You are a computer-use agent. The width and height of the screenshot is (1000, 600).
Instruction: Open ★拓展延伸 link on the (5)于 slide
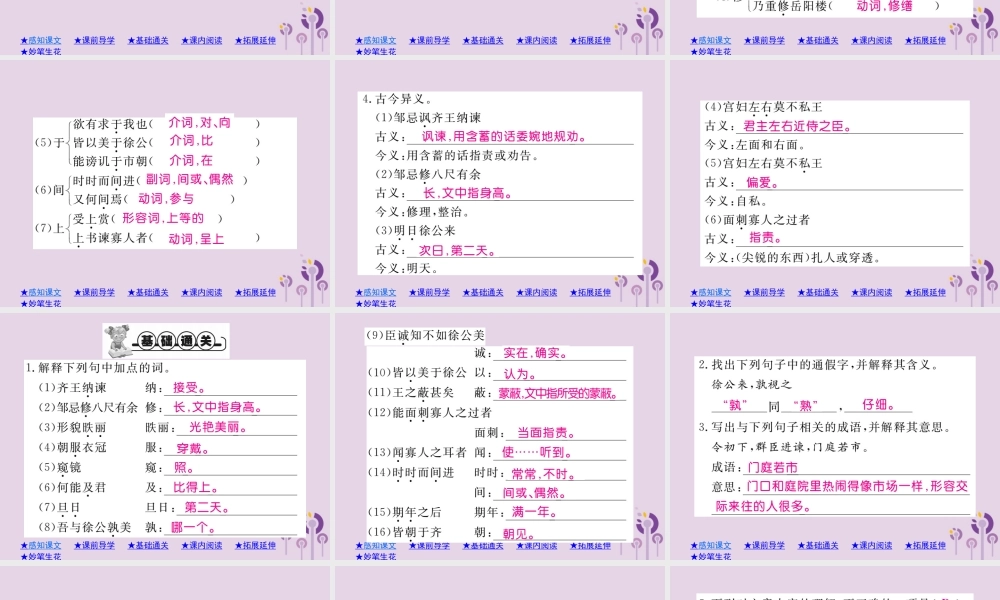255,293
